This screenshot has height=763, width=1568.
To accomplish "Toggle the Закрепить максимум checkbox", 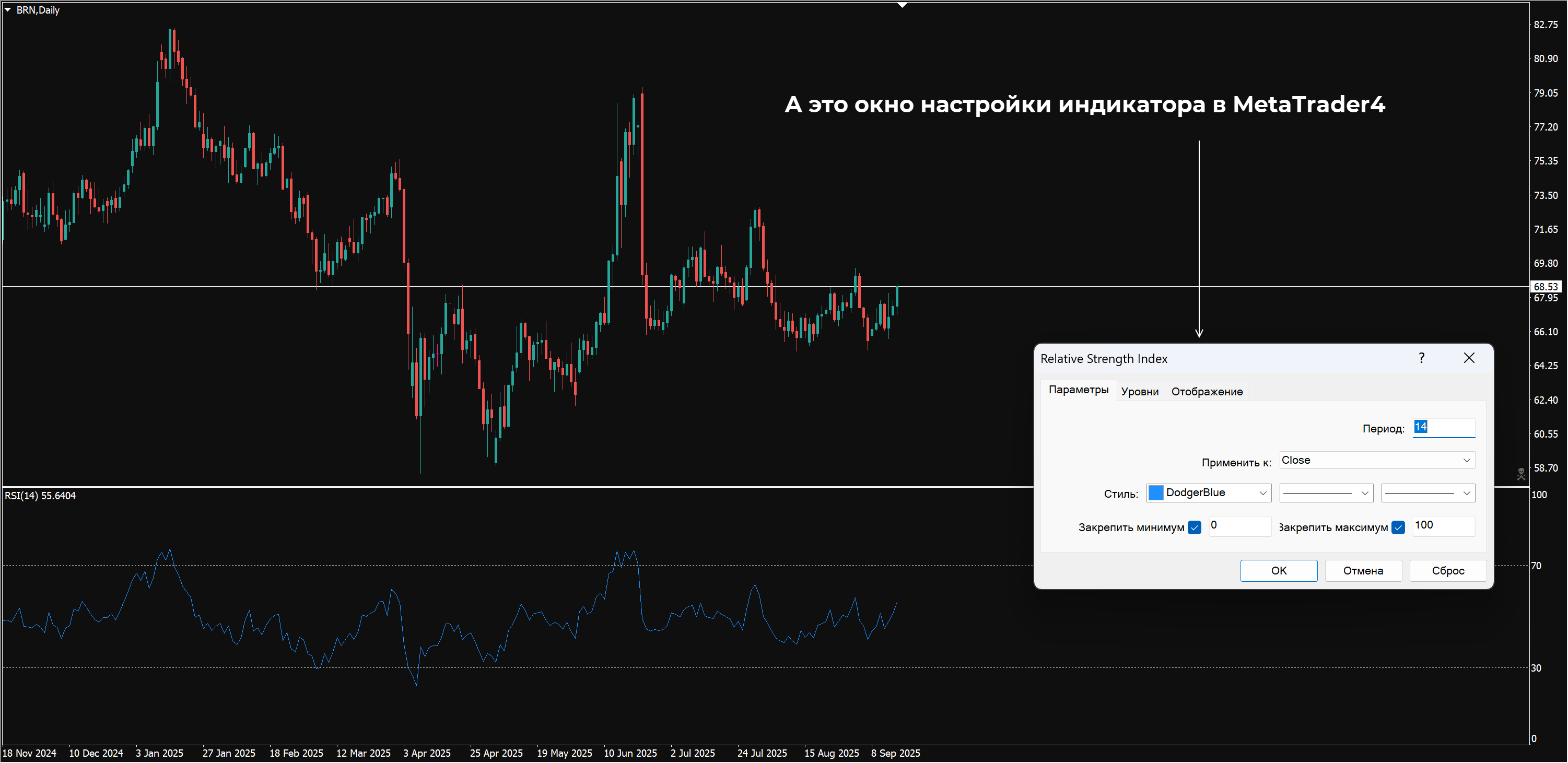I will [1398, 527].
